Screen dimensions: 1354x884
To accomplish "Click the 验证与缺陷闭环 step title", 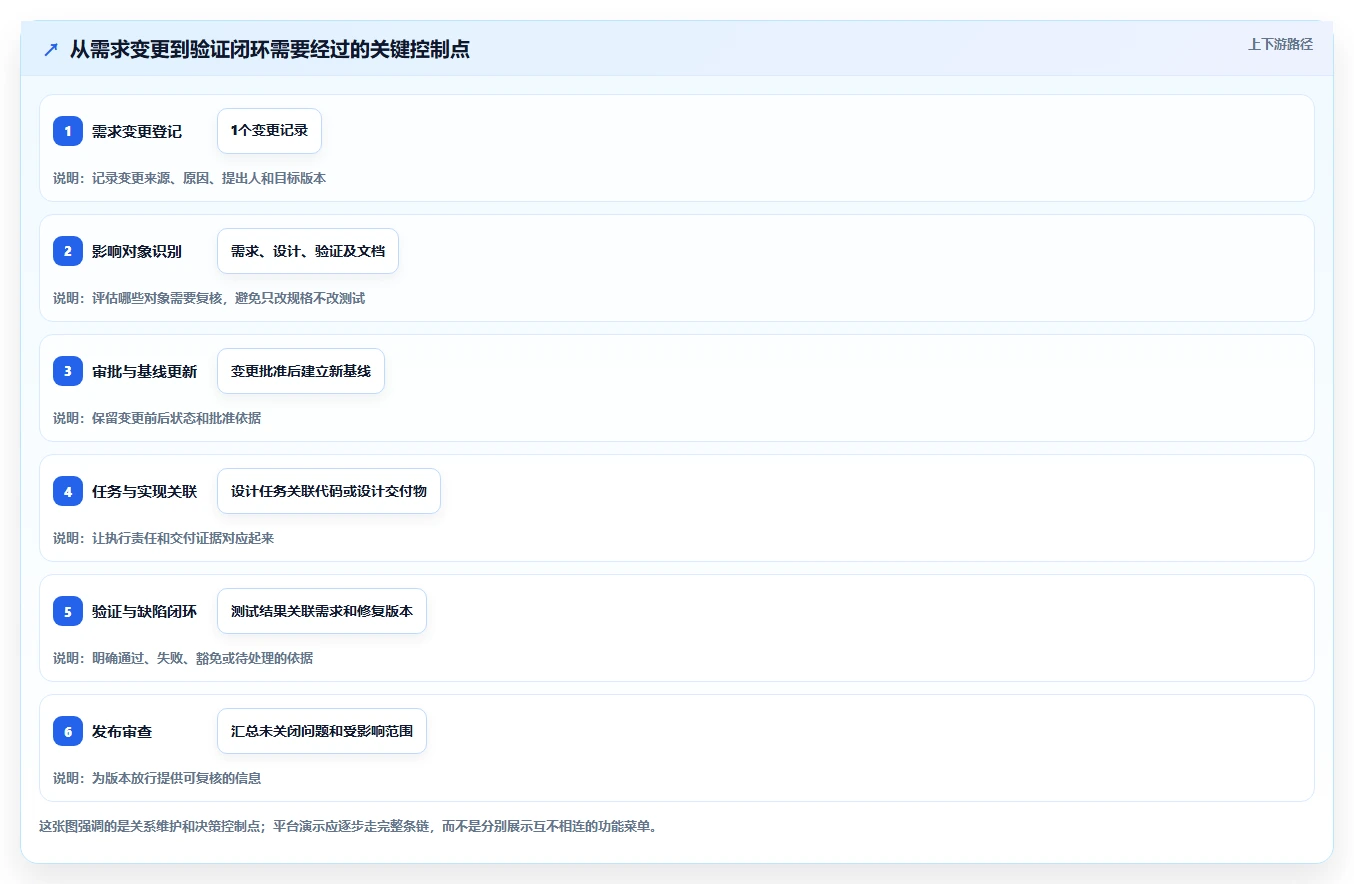I will pos(144,611).
